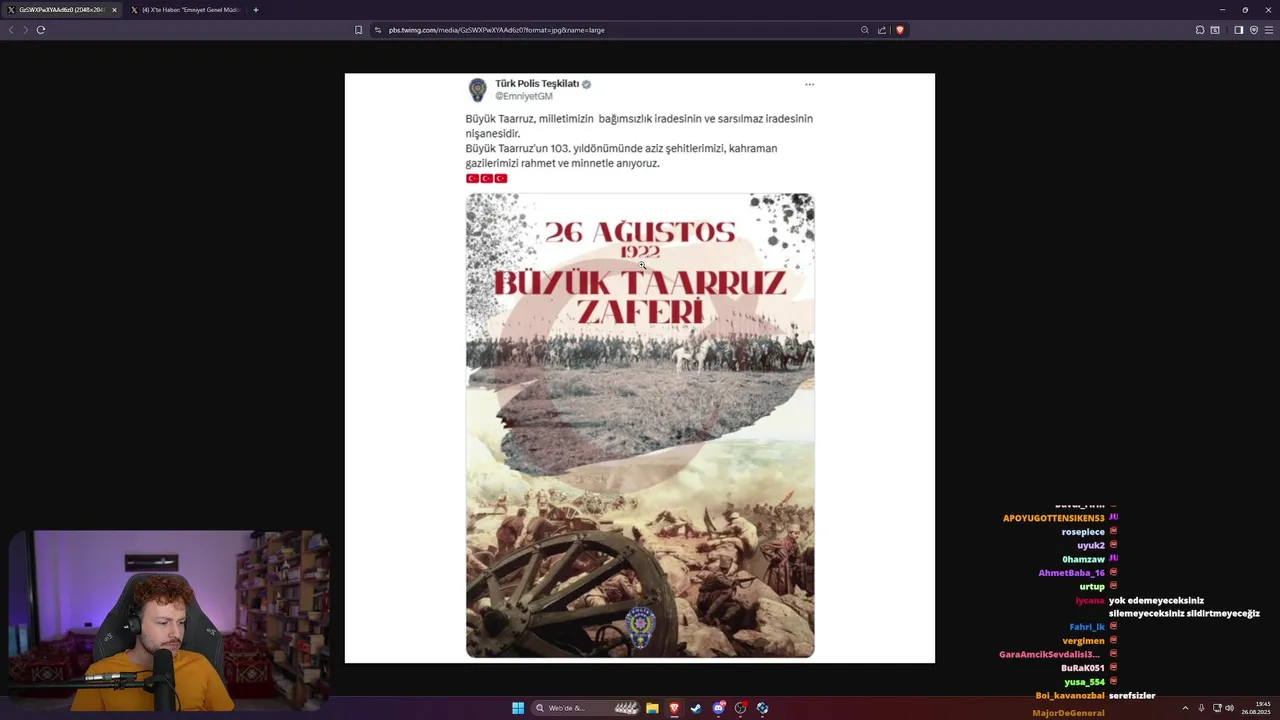Bookmark this page
This screenshot has width=1280, height=720.
[x=358, y=30]
